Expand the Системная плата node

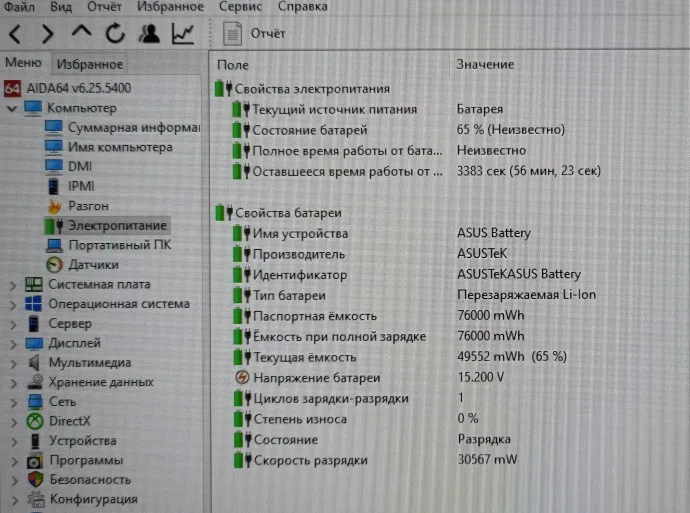pyautogui.click(x=13, y=286)
